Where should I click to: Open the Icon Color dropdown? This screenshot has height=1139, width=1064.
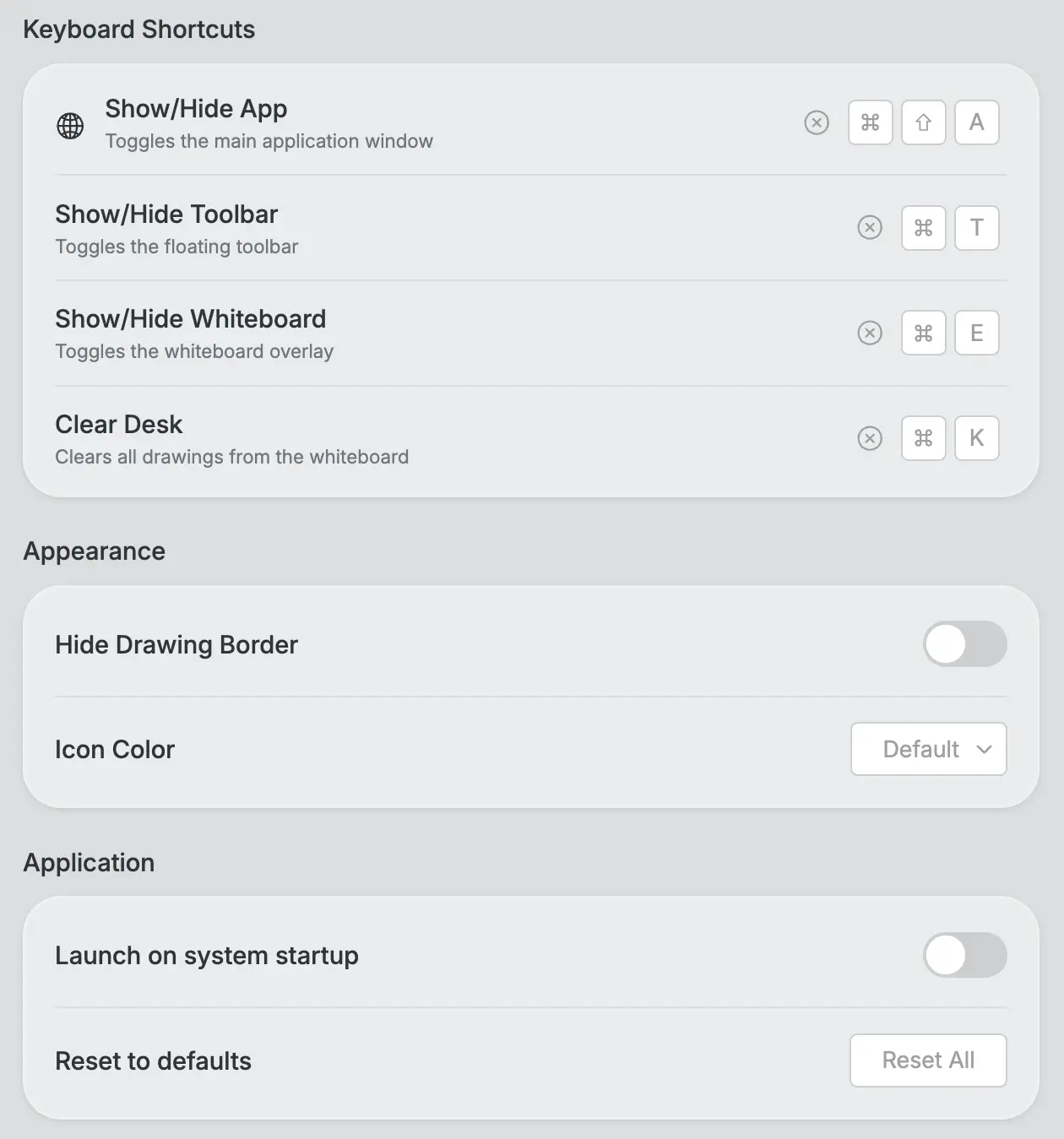coord(928,749)
